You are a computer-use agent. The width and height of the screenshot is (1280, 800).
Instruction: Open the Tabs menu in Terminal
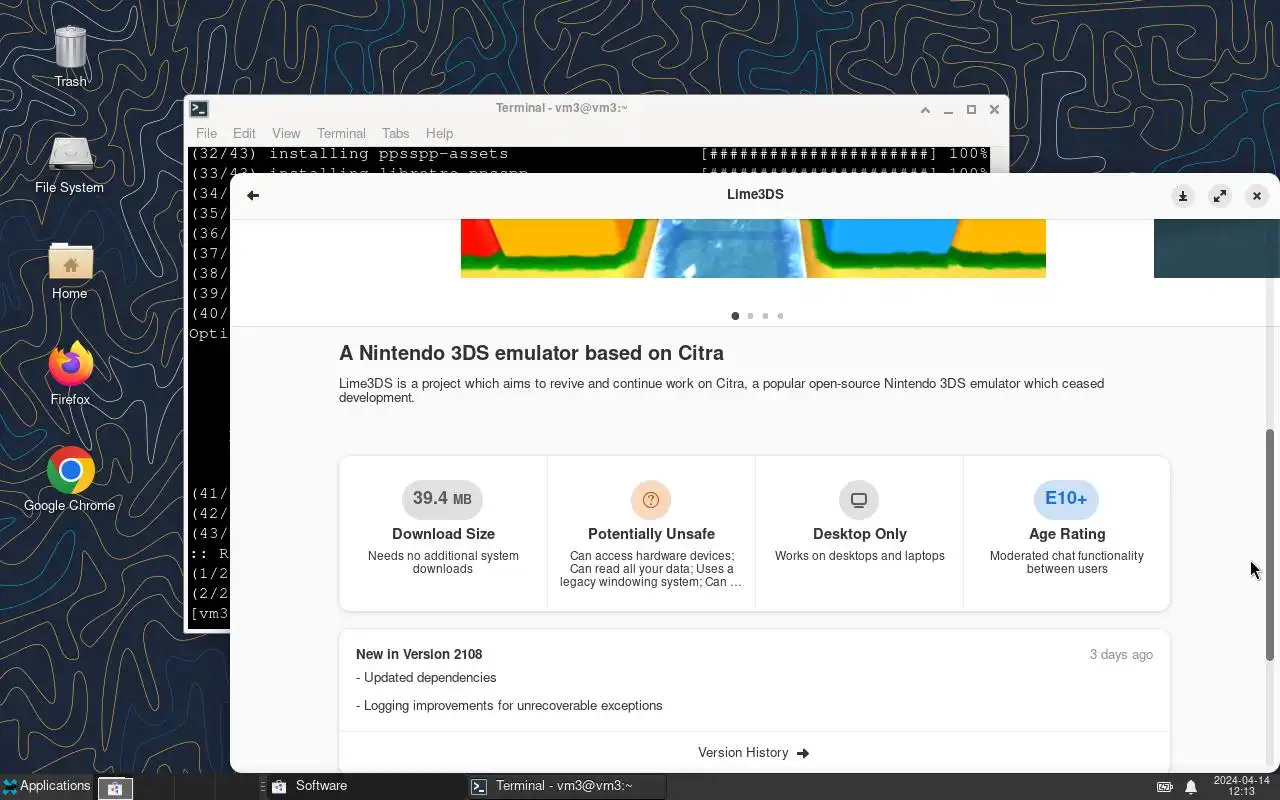click(x=395, y=133)
